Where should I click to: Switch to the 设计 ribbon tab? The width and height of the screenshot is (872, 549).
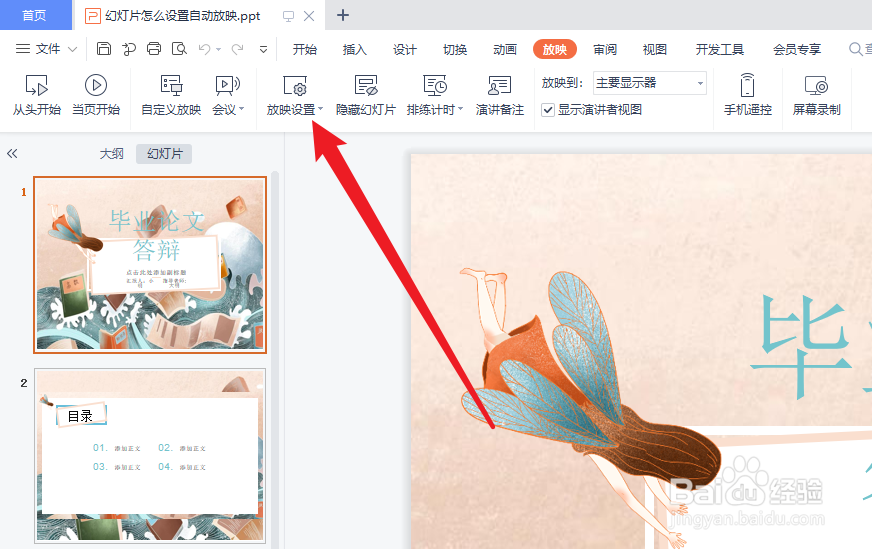[404, 50]
